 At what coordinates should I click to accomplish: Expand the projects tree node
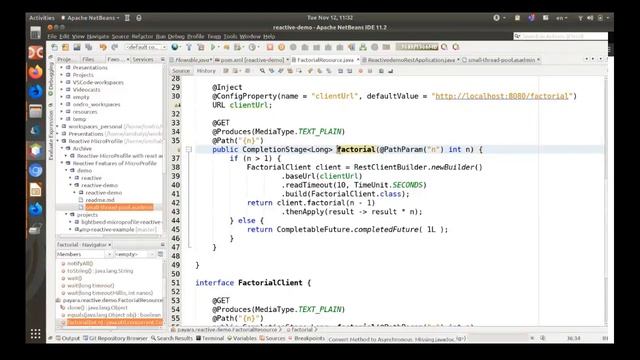pos(66,215)
